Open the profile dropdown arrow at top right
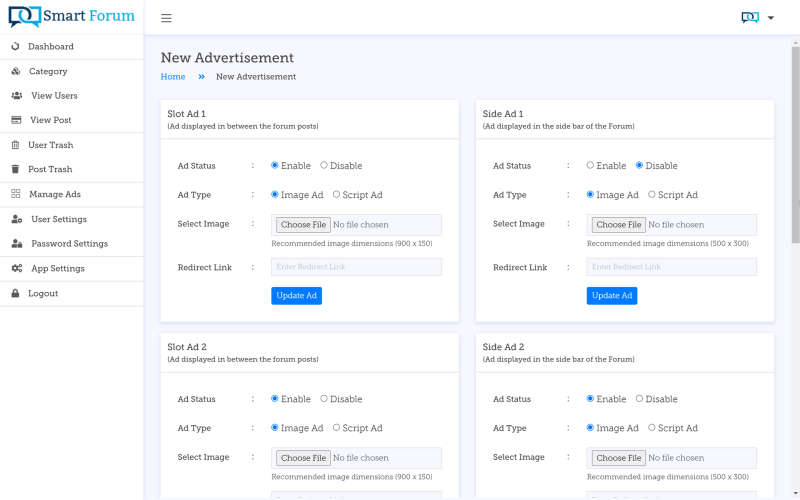This screenshot has height=500, width=800. click(x=771, y=18)
